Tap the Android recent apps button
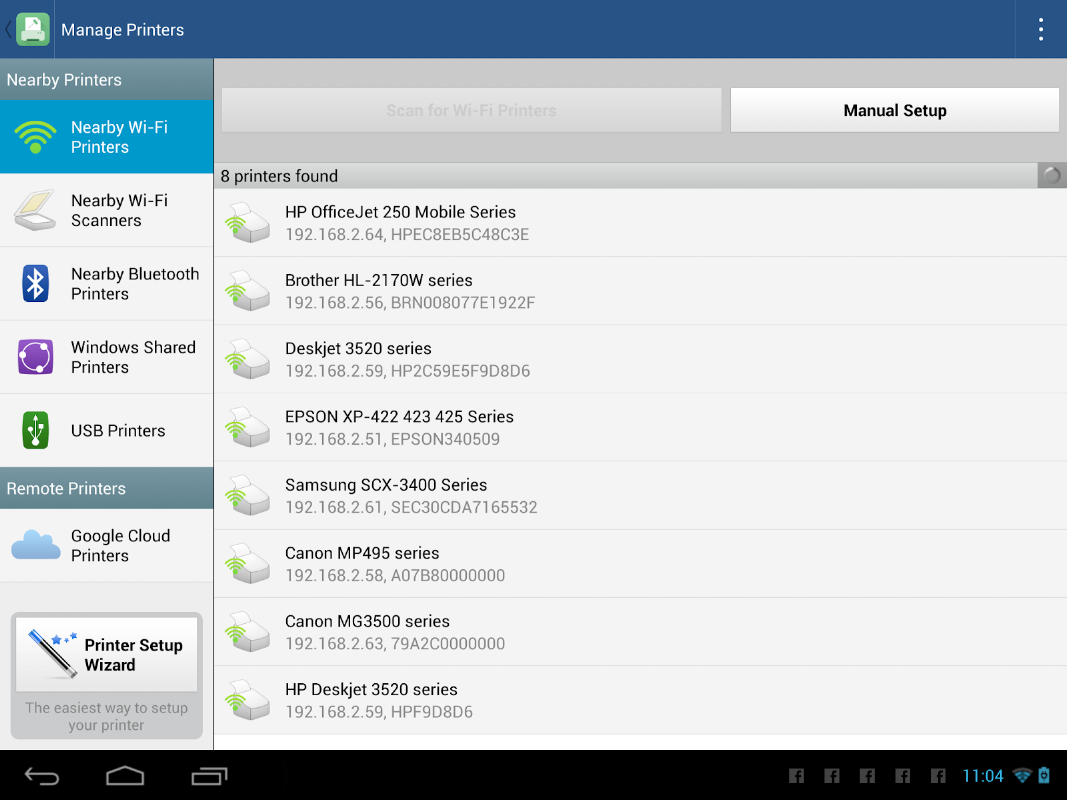Screen dimensions: 1067x800 [209, 776]
